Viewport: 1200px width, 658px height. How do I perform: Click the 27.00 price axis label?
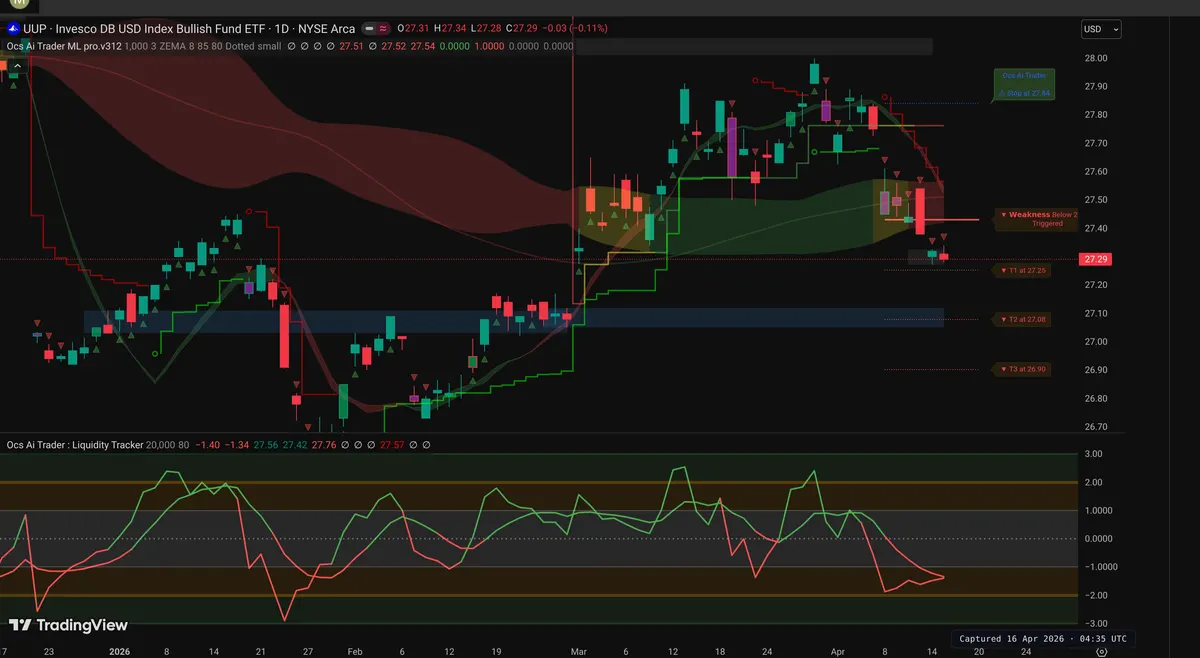[x=1097, y=342]
